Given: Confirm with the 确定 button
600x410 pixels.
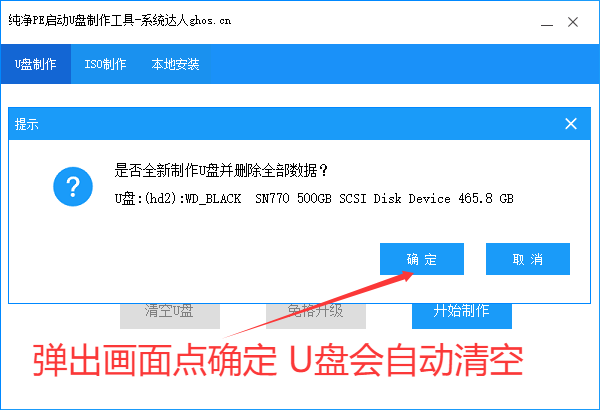Looking at the screenshot, I should click(422, 259).
